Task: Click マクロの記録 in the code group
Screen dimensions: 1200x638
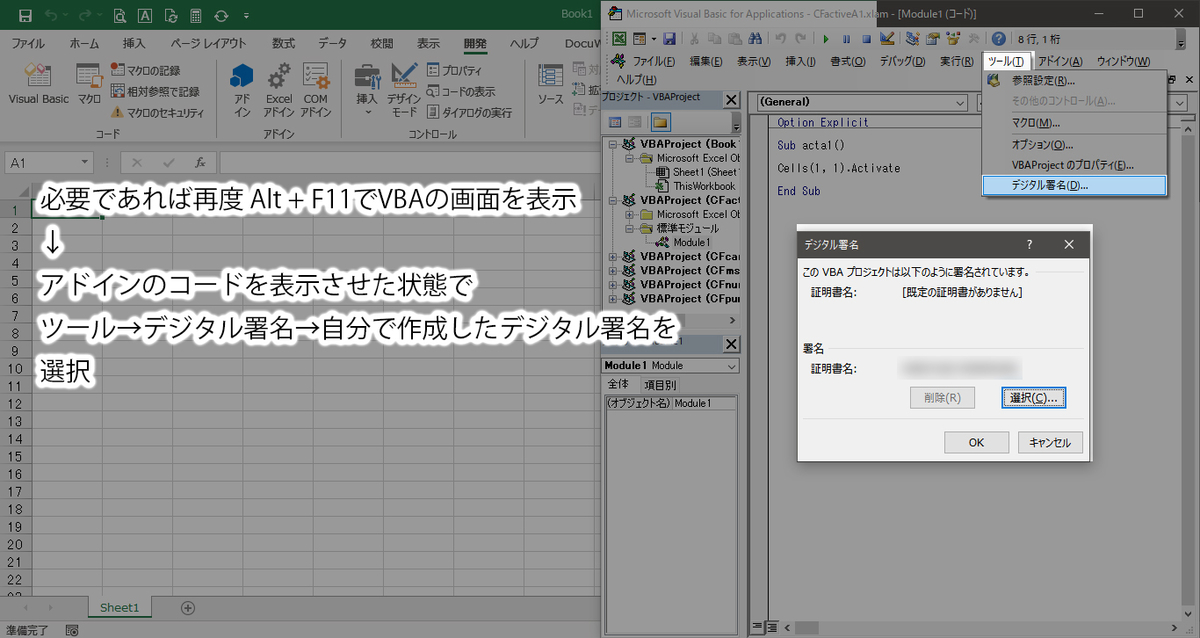Action: [145, 70]
